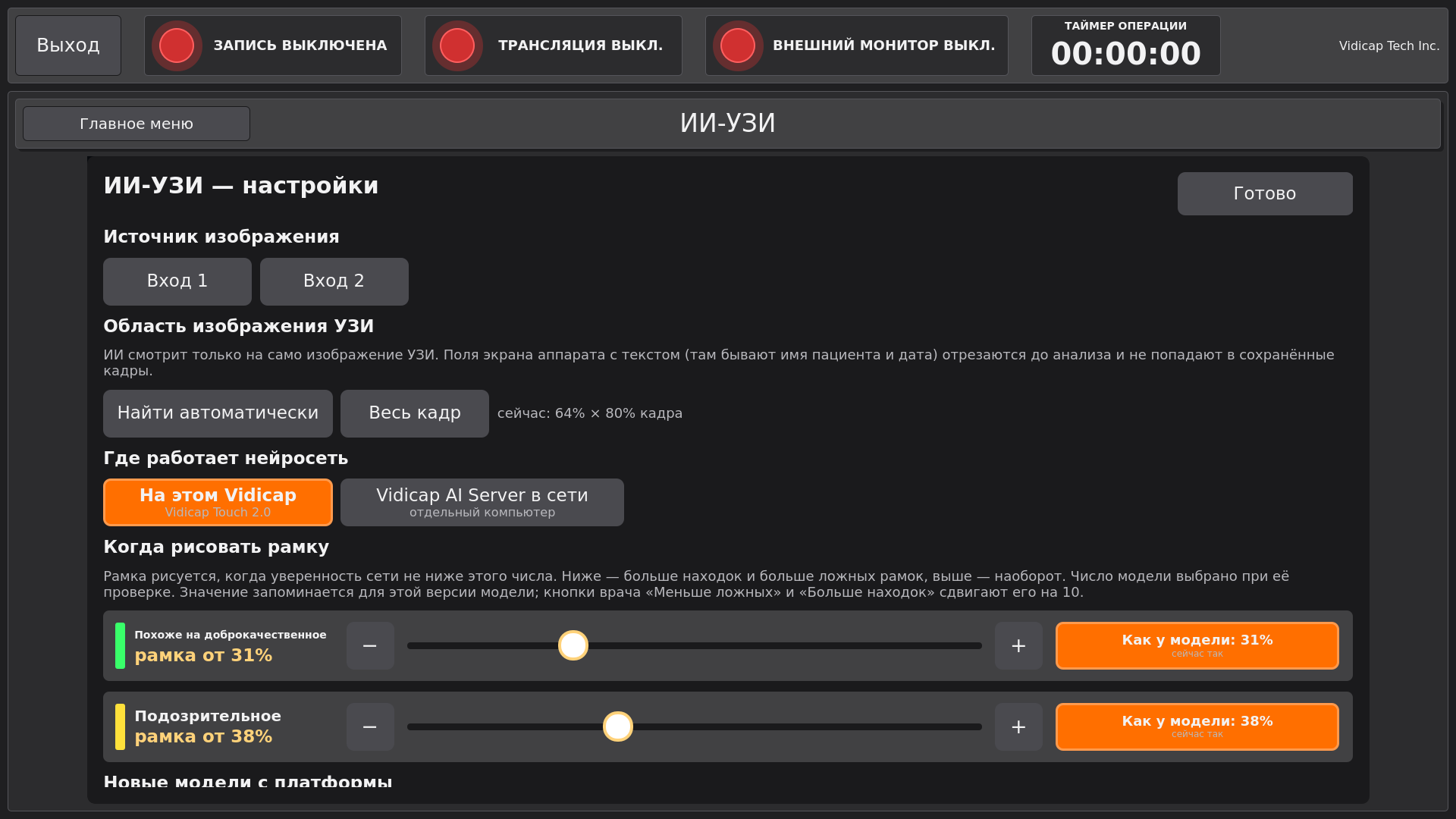Screen dimensions: 1456x819
Task: Reset benign to Как у модели: 31%
Action: click(1197, 645)
